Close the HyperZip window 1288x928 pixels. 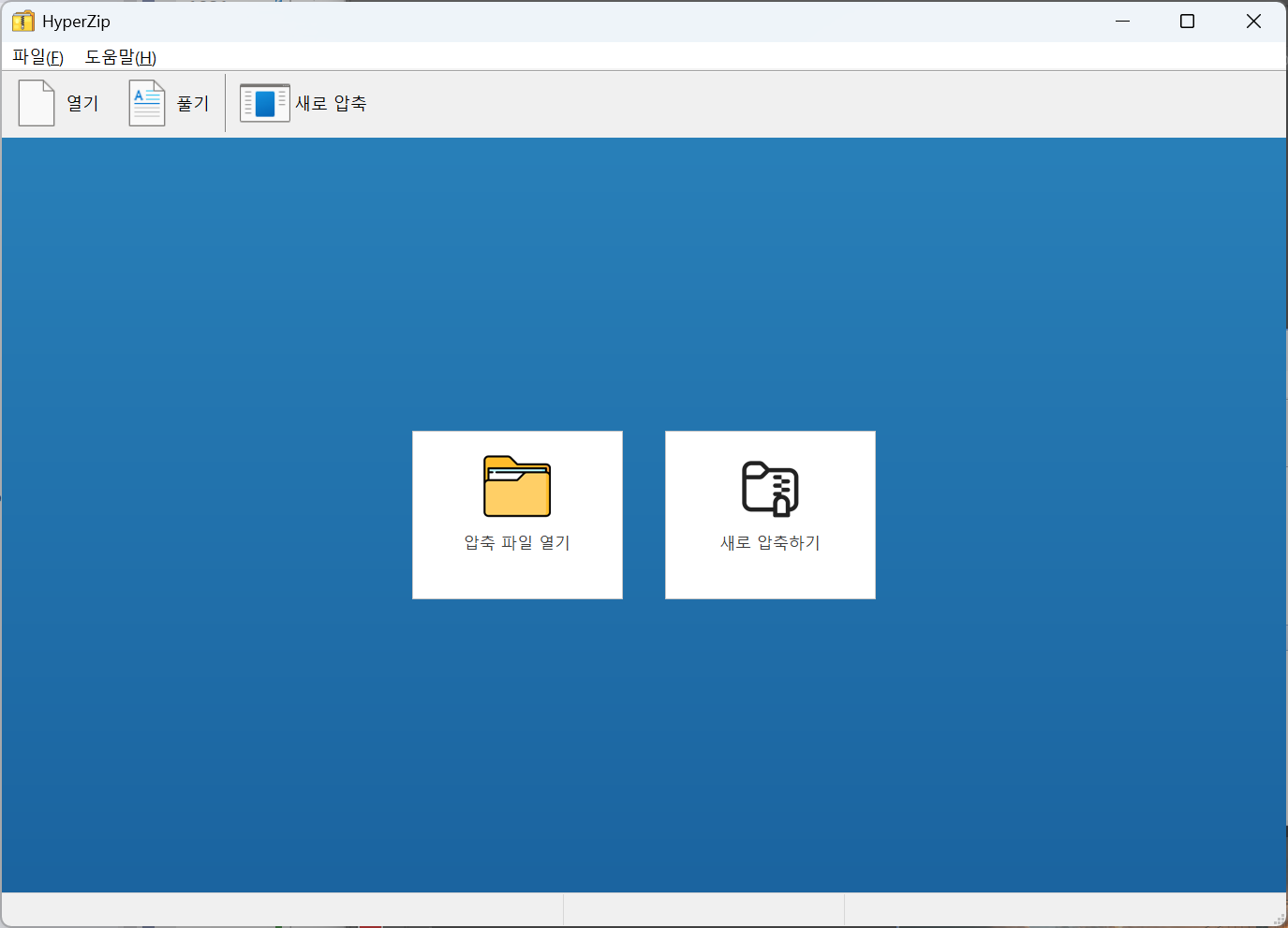1253,22
